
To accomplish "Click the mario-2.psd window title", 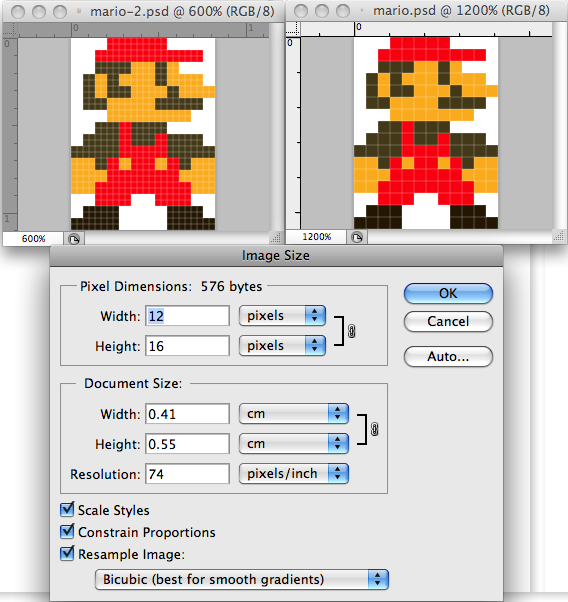I will point(182,12).
